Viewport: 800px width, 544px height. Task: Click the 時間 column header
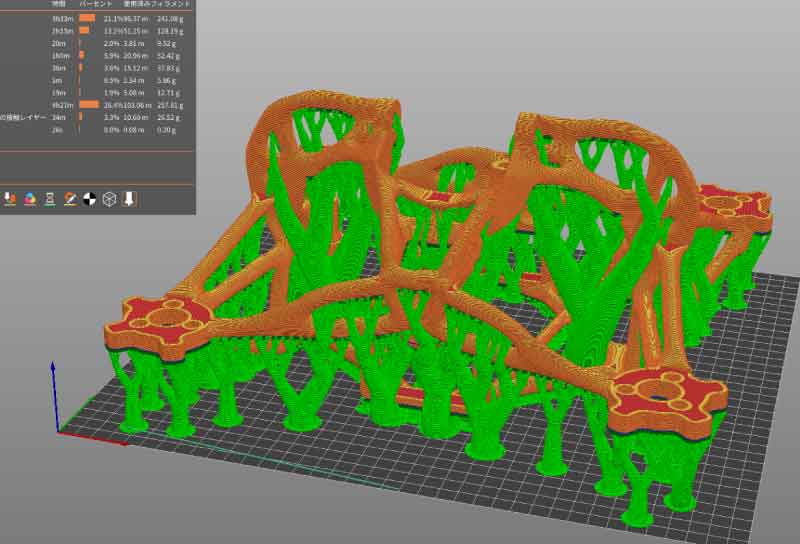pos(59,5)
